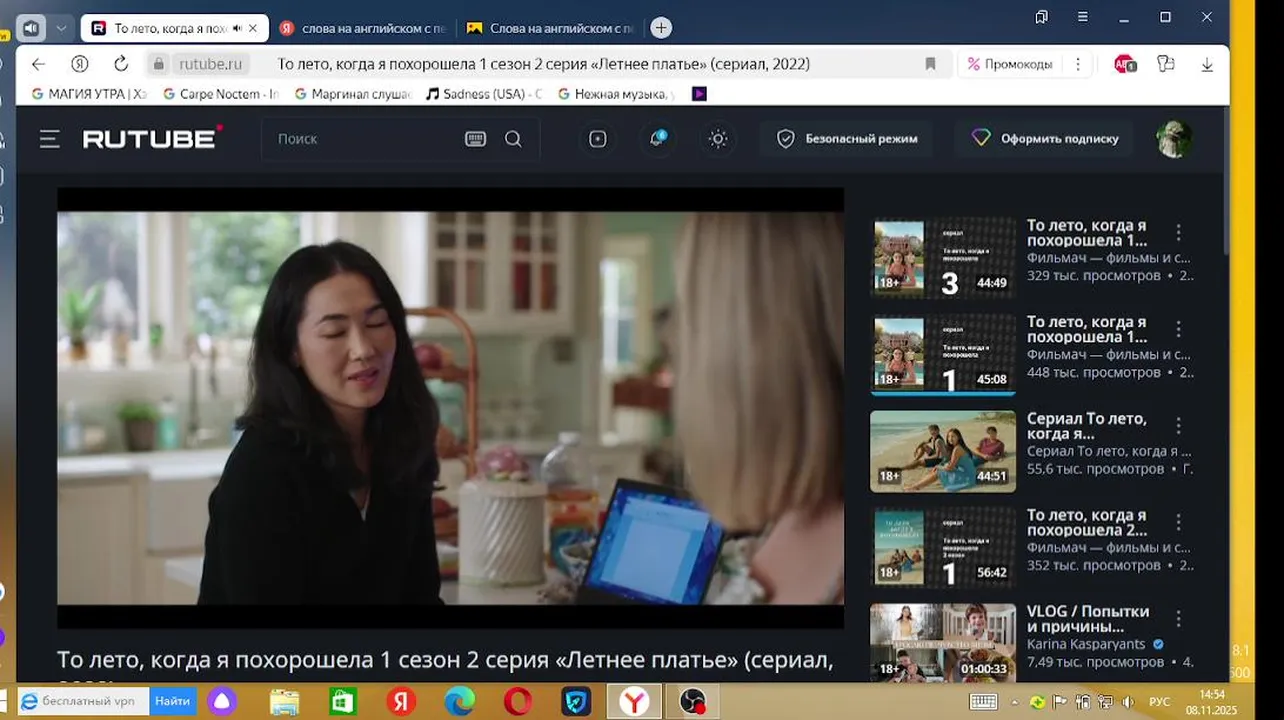Image resolution: width=1284 pixels, height=720 pixels.
Task: Toggle the Безопасный режим button
Action: point(847,139)
